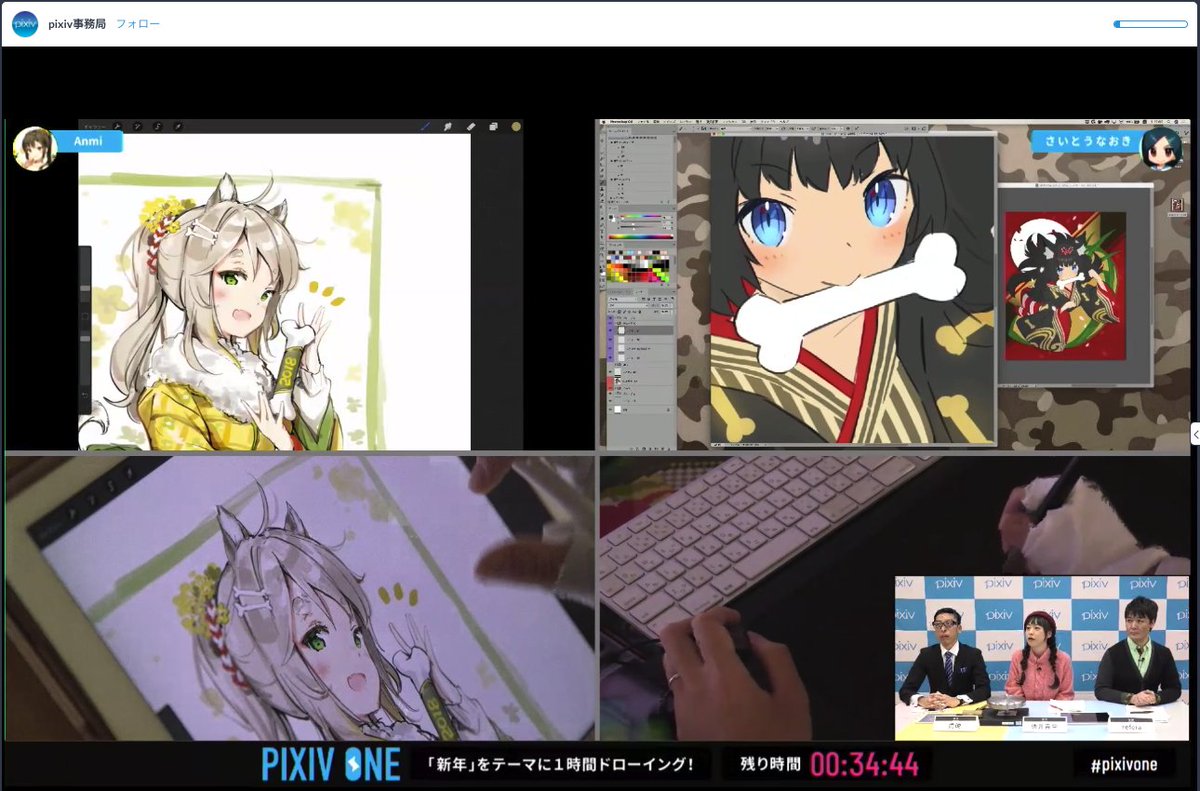Viewport: 1200px width, 791px height.
Task: Select the Procreate Transform arrow tool
Action: tap(178, 127)
